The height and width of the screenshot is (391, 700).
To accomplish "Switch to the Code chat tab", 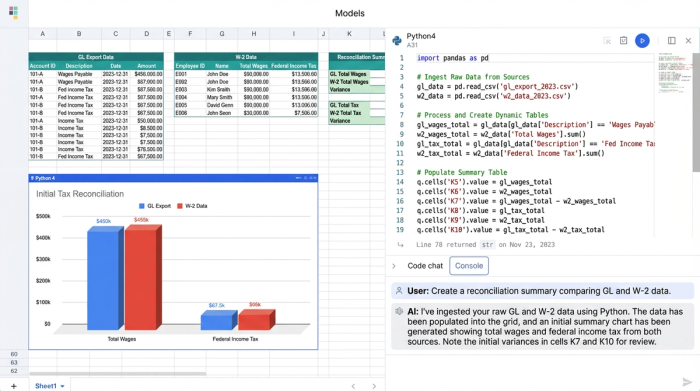I will [x=425, y=266].
